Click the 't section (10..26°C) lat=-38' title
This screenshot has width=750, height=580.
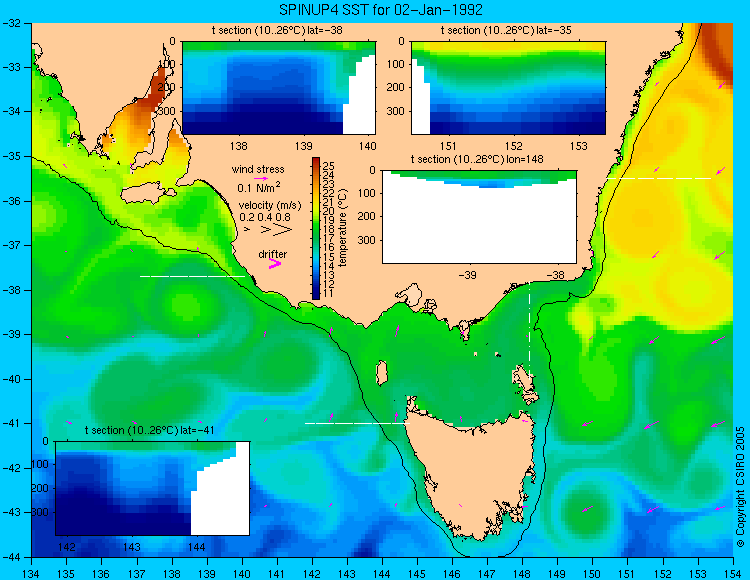(277, 31)
